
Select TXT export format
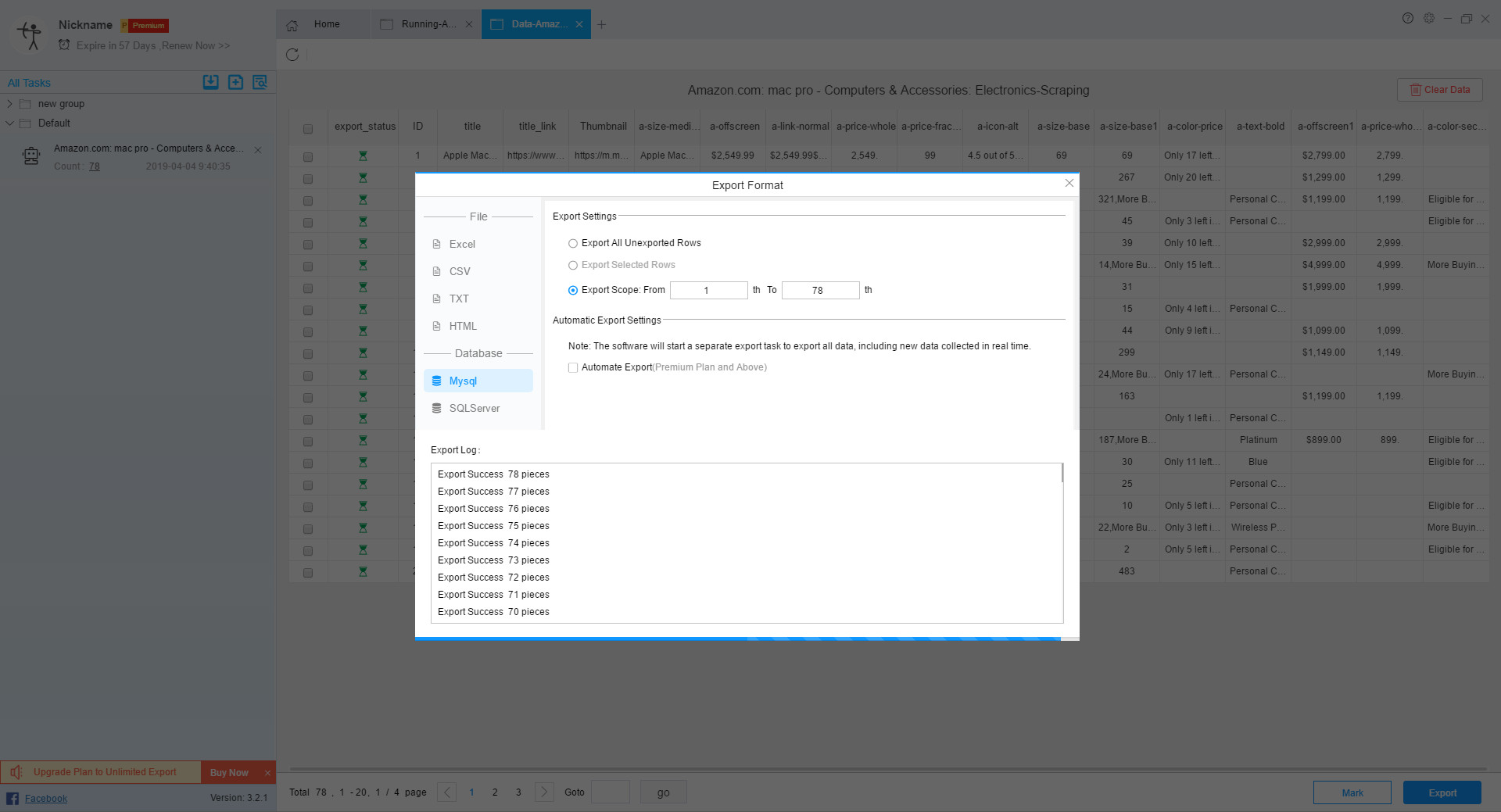[478, 299]
